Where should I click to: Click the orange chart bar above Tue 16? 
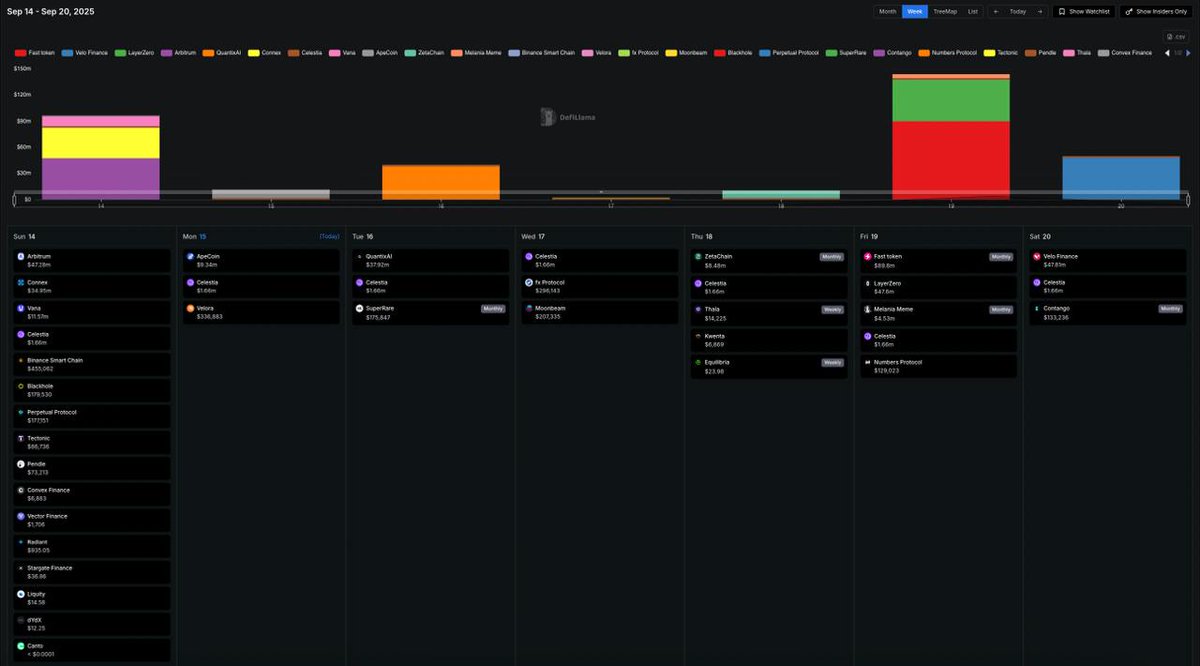point(440,178)
